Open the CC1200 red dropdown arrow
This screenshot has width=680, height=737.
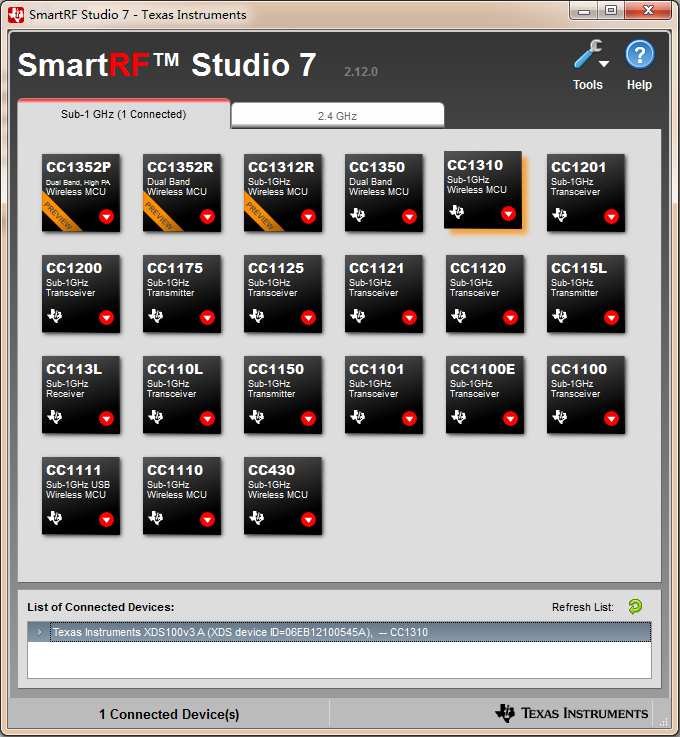[106, 318]
